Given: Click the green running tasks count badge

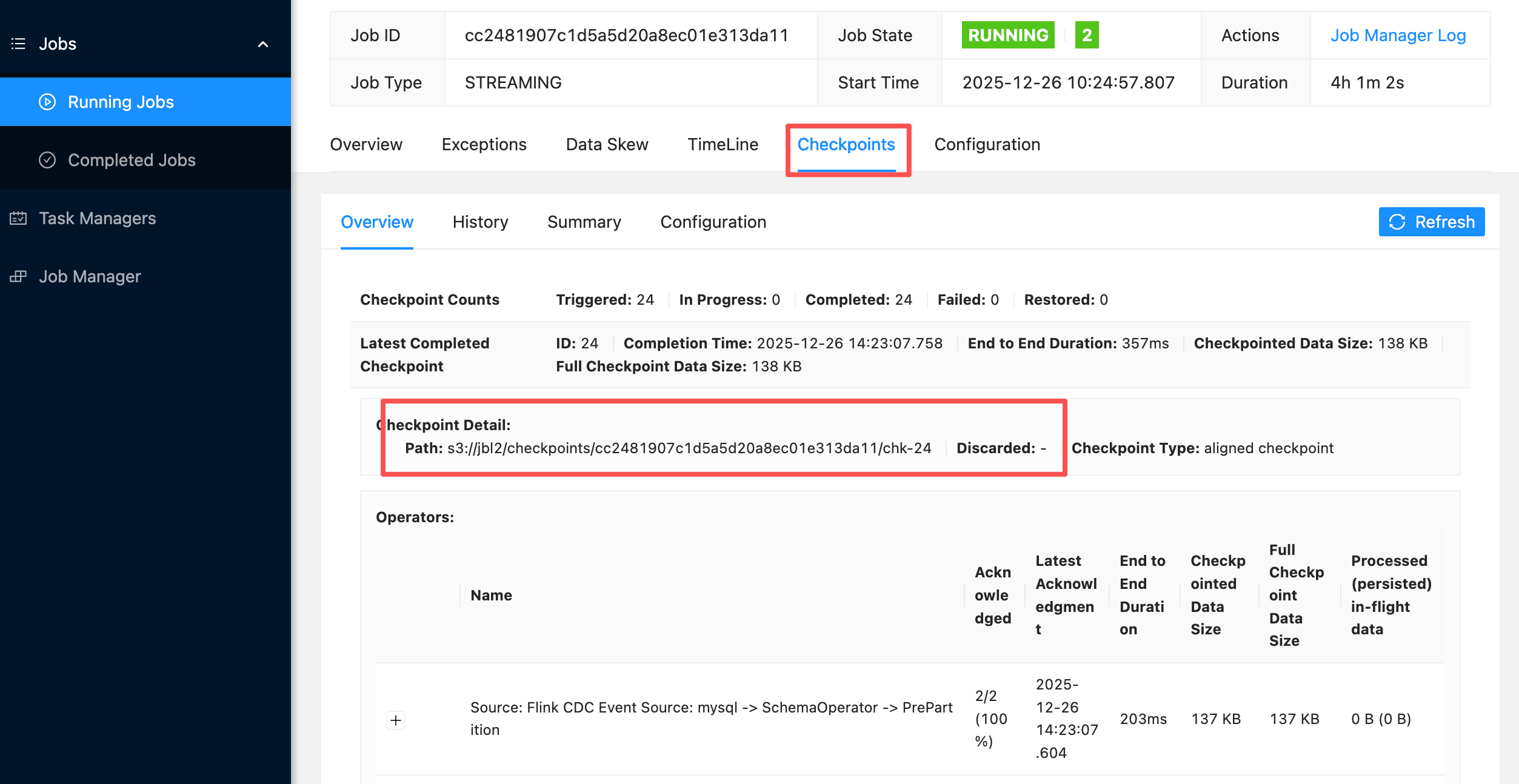Looking at the screenshot, I should point(1087,35).
